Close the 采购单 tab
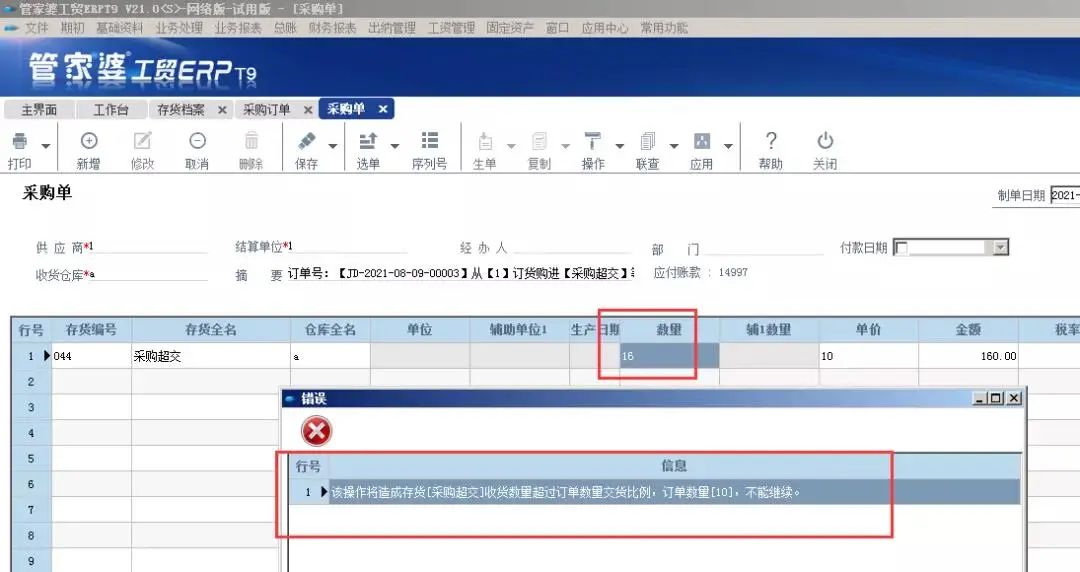 pyautogui.click(x=383, y=109)
